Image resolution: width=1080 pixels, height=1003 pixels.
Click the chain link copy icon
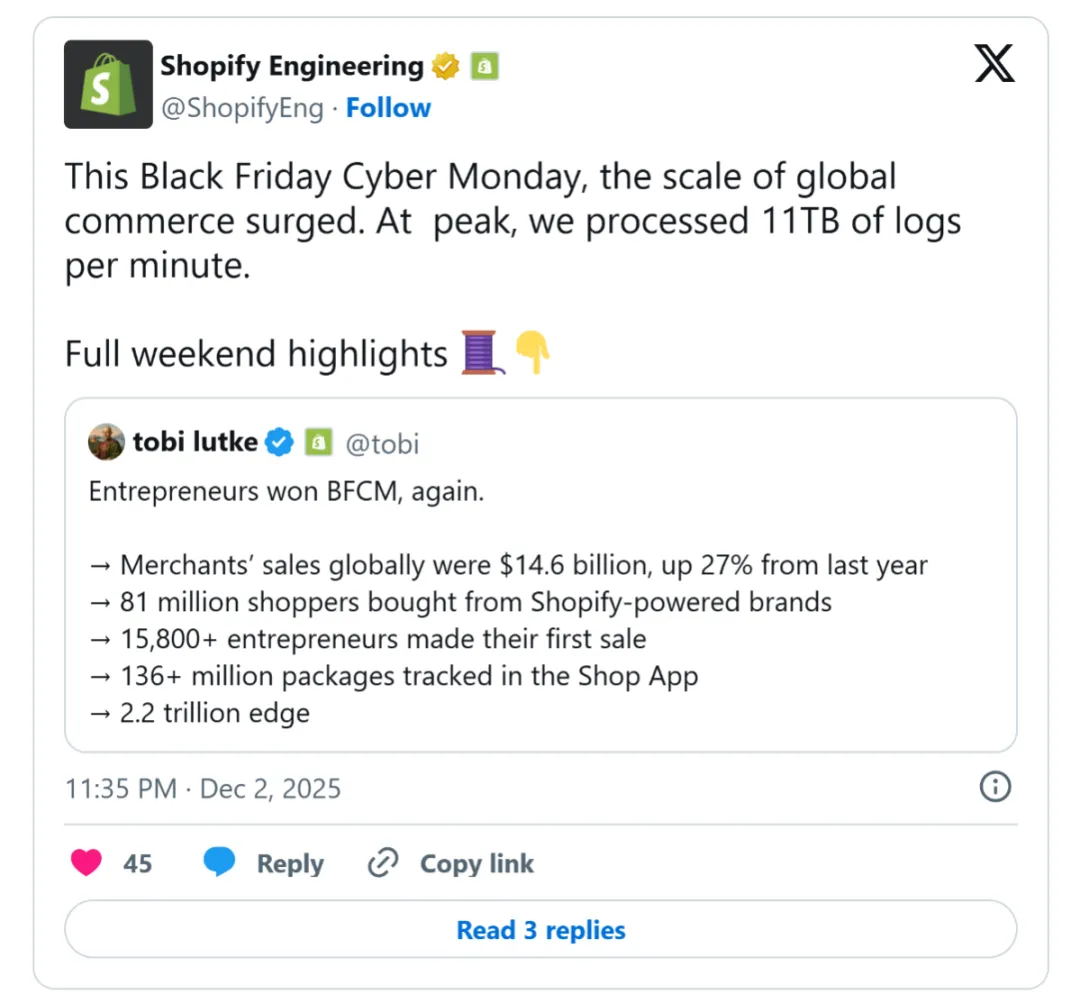coord(383,863)
